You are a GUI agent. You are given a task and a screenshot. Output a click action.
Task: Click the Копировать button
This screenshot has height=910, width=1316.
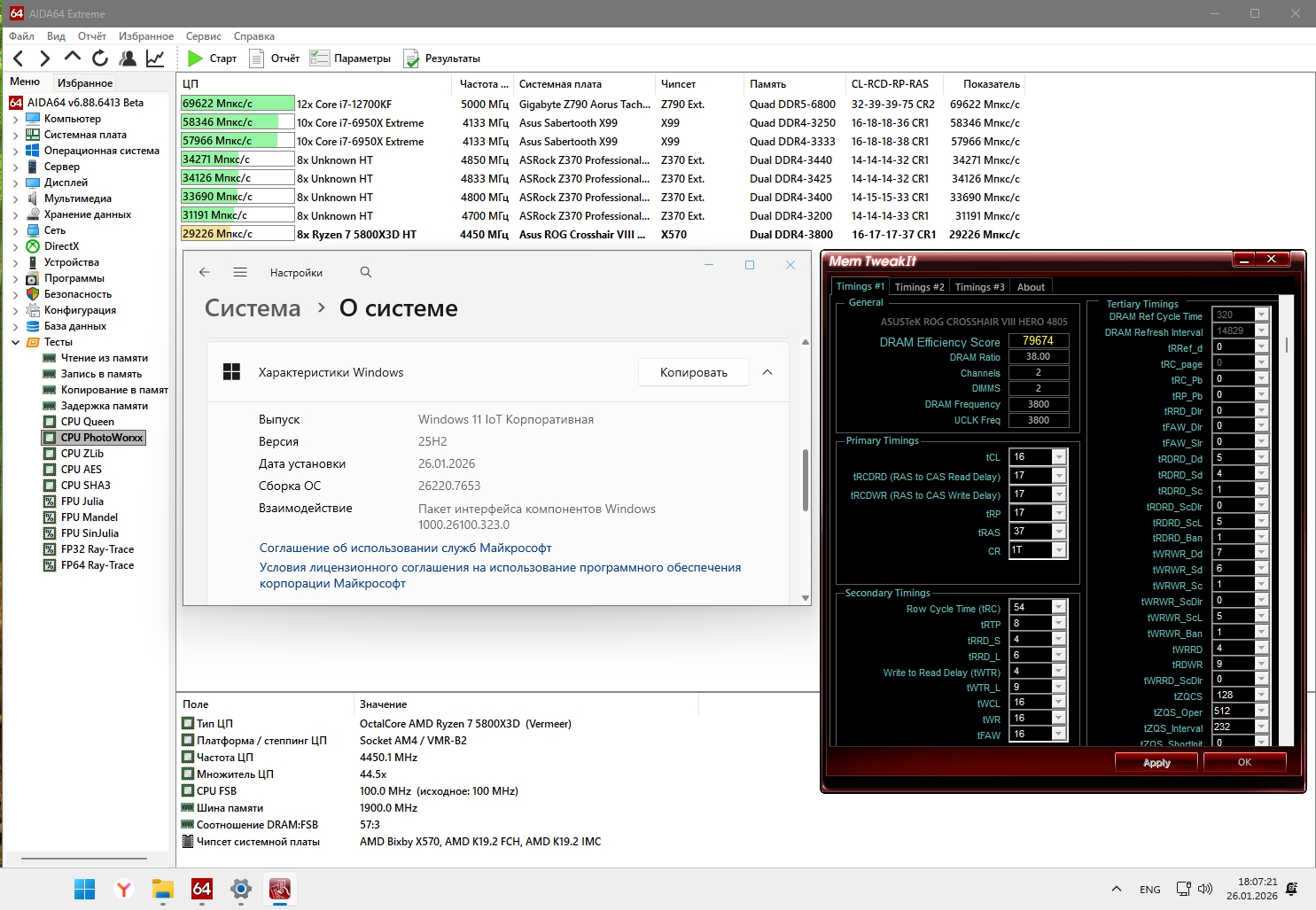click(693, 373)
